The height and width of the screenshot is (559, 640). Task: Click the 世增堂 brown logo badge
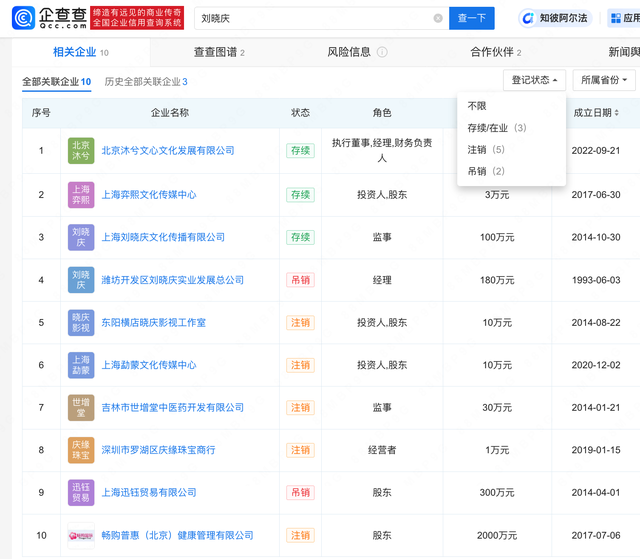(81, 408)
